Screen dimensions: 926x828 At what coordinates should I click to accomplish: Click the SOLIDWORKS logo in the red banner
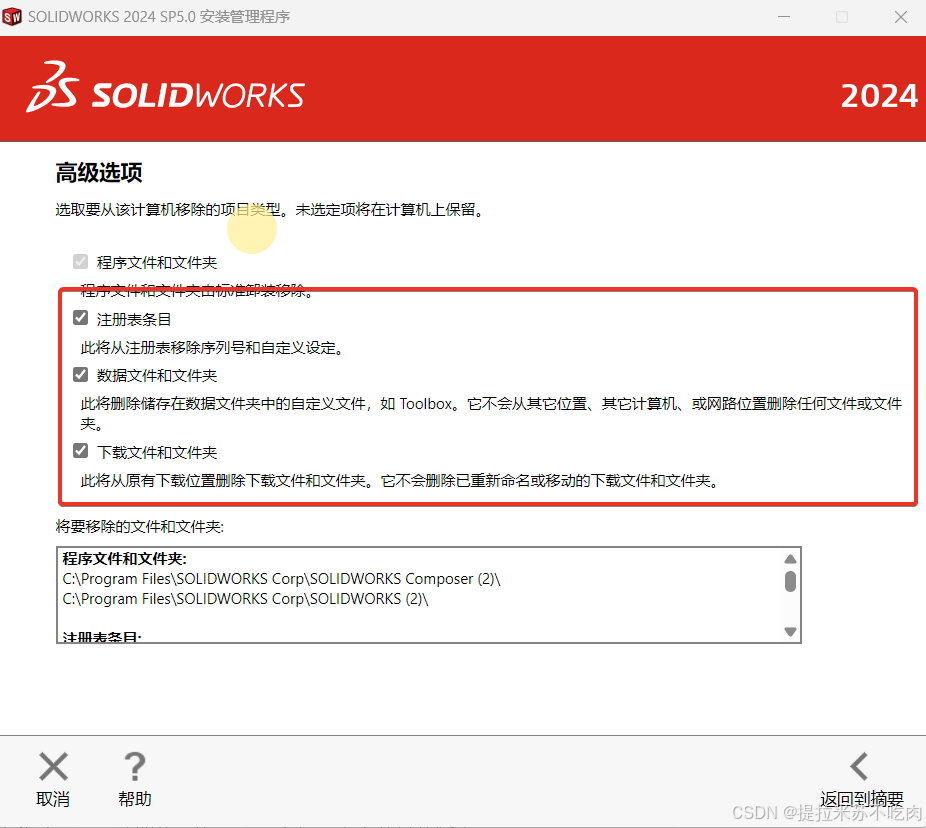pyautogui.click(x=166, y=89)
